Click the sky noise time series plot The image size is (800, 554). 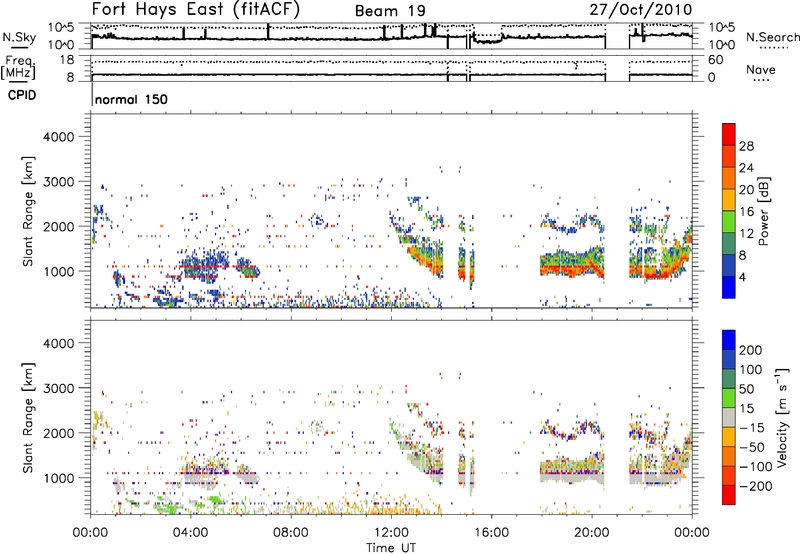(392, 36)
